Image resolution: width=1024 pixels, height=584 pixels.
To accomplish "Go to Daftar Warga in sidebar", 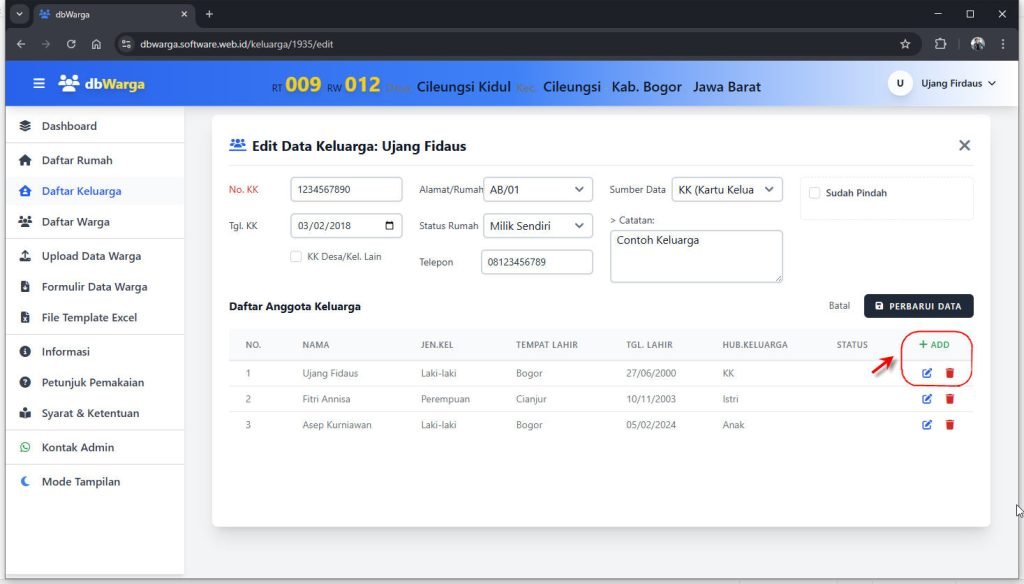I will click(75, 222).
